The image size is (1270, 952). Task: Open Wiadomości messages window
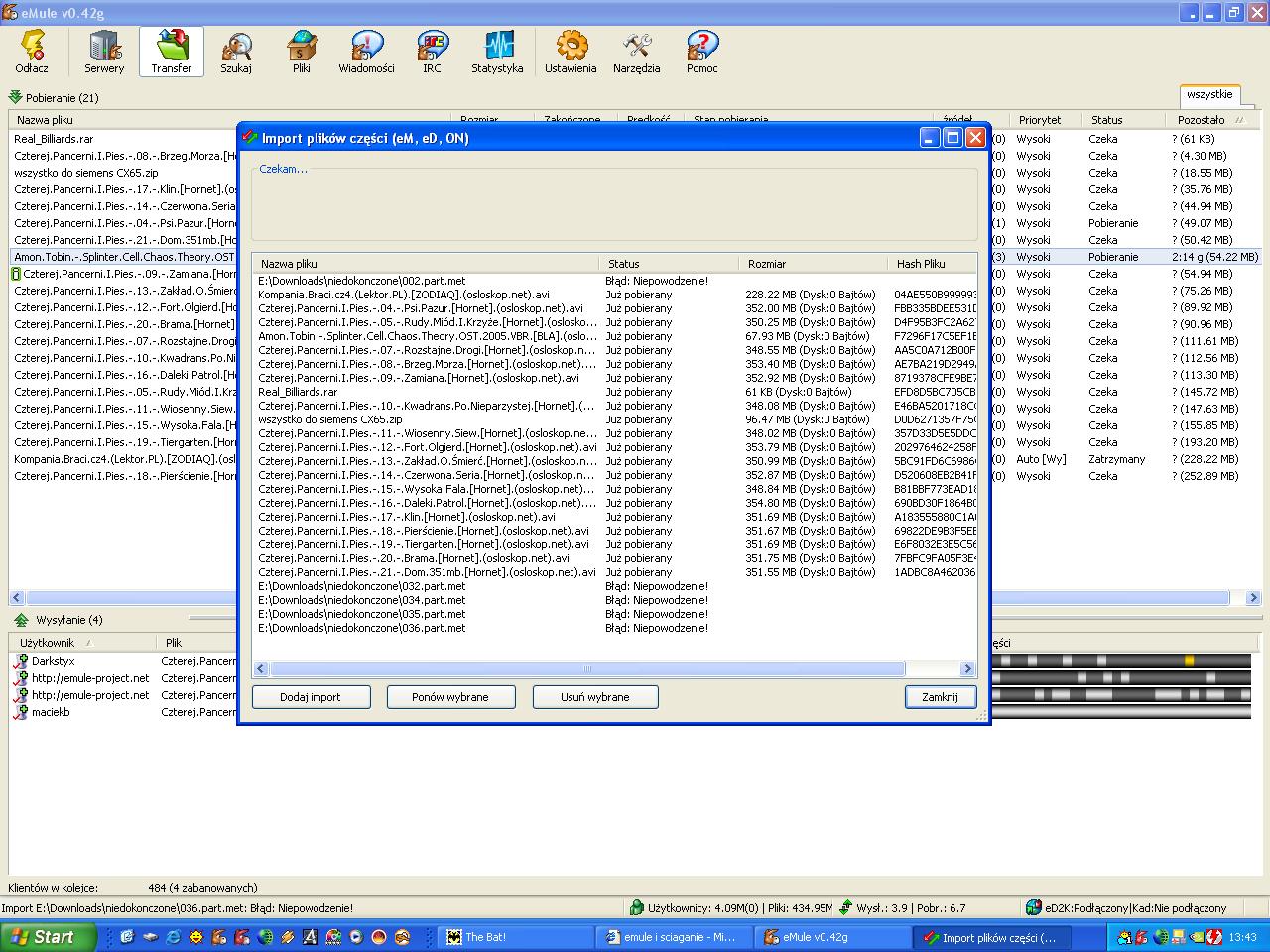366,52
